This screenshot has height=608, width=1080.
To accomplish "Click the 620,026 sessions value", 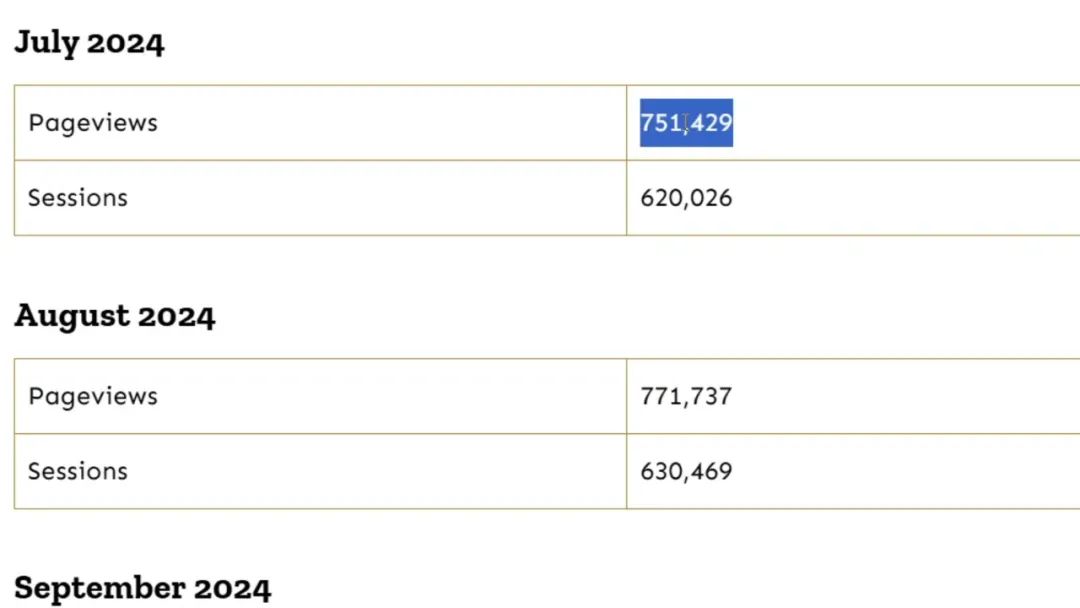I will point(686,198).
